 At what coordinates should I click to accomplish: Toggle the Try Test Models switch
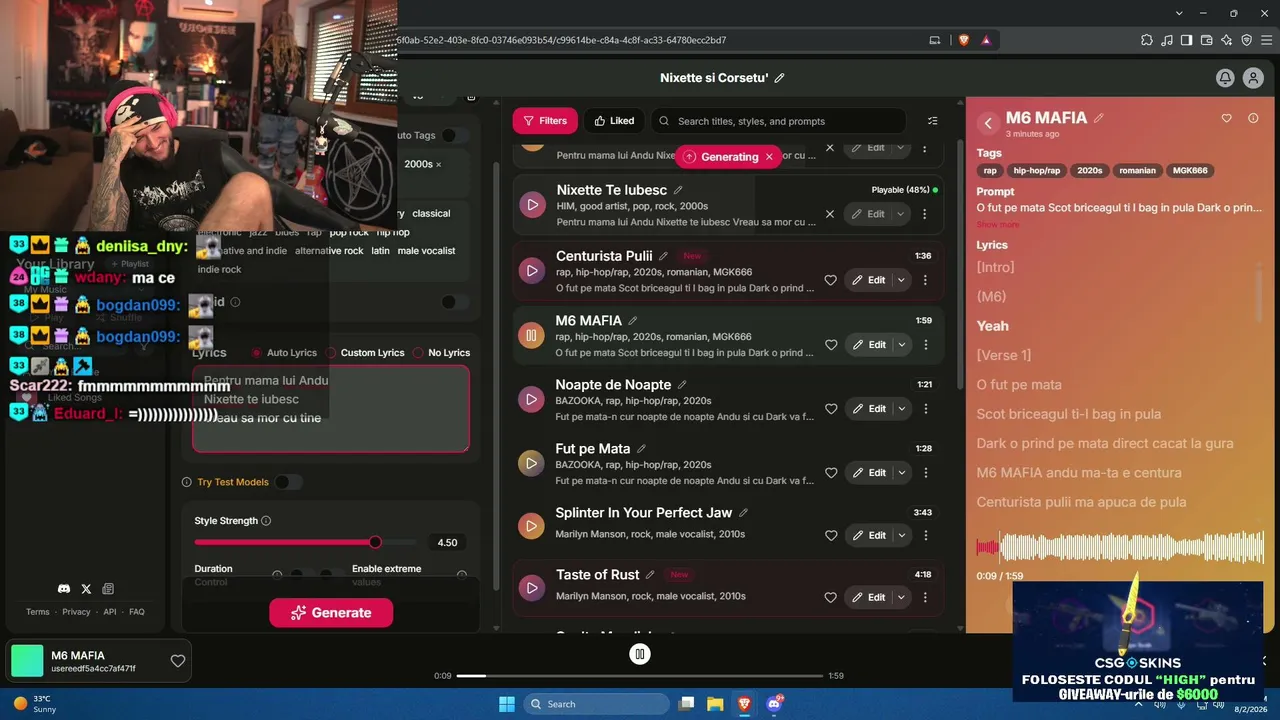pyautogui.click(x=288, y=482)
